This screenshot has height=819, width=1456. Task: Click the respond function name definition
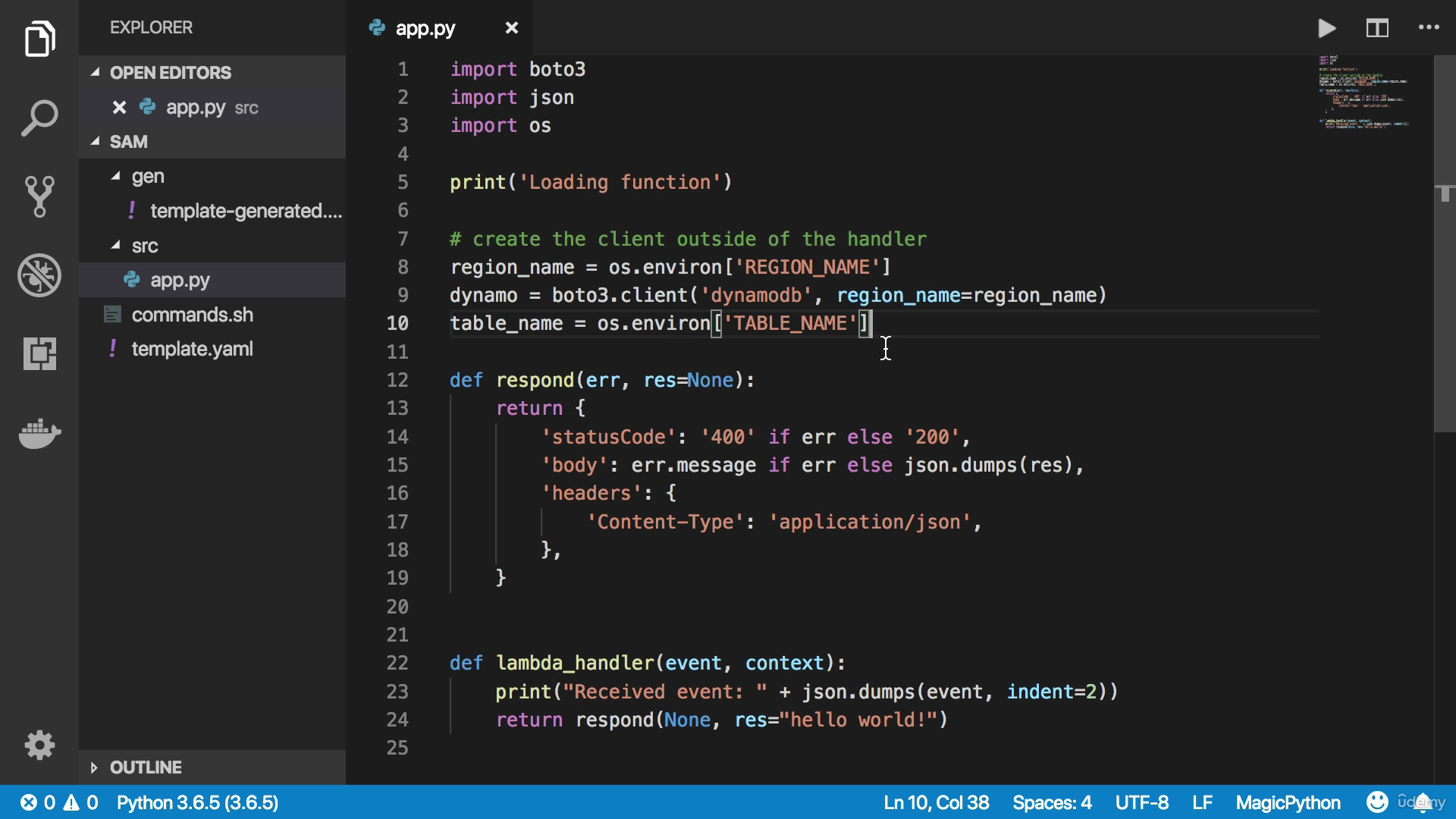point(535,381)
